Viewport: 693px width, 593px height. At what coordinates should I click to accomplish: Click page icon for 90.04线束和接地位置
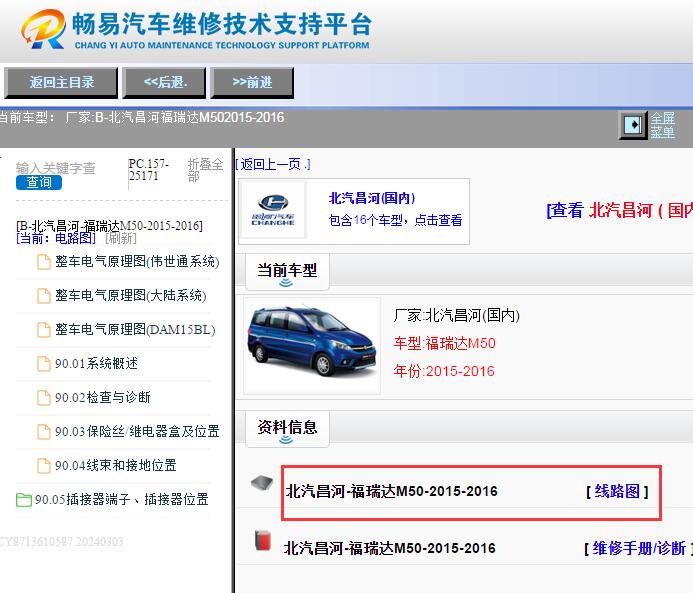(x=44, y=466)
